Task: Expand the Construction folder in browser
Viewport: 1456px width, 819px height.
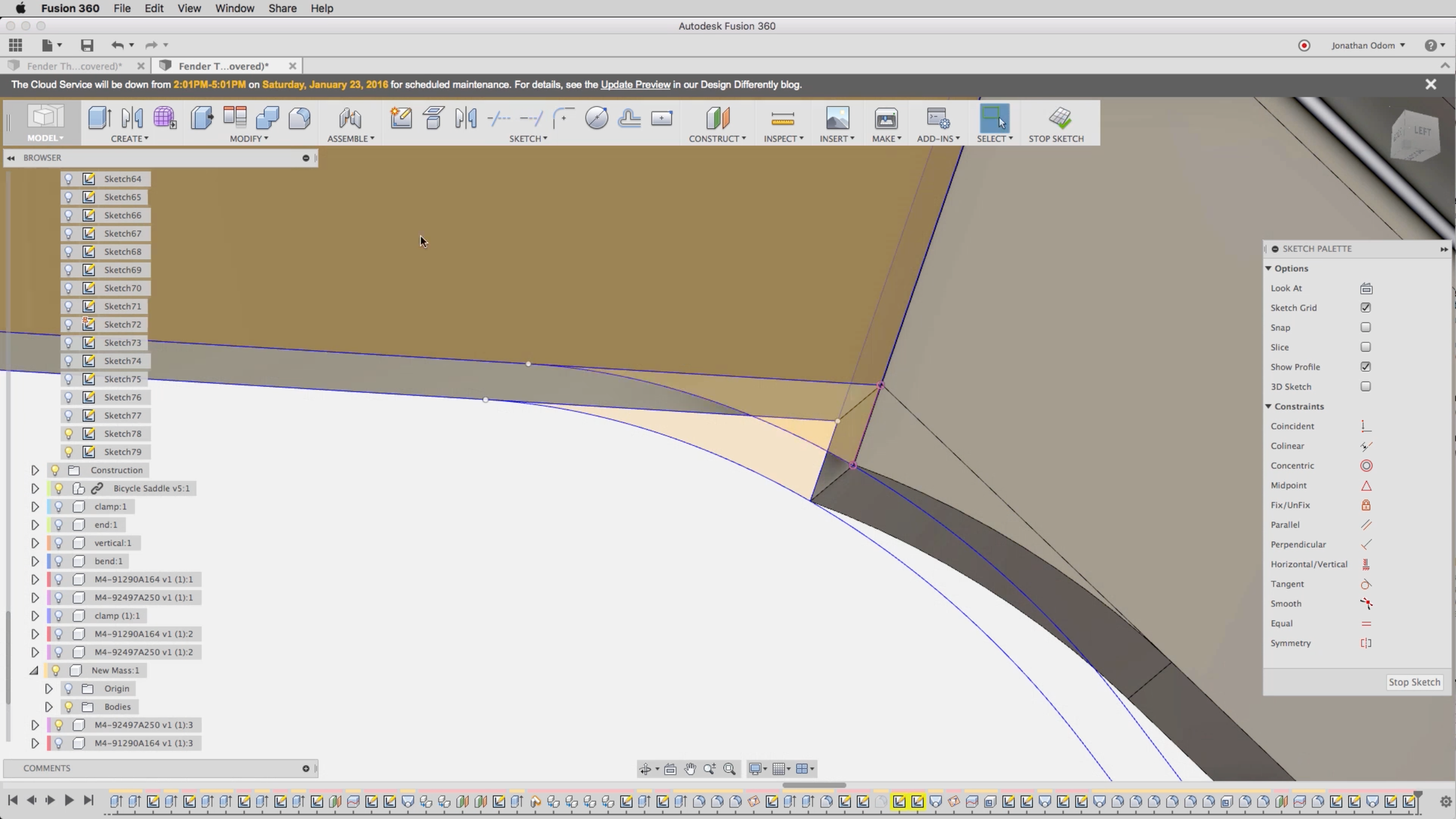Action: coord(35,470)
